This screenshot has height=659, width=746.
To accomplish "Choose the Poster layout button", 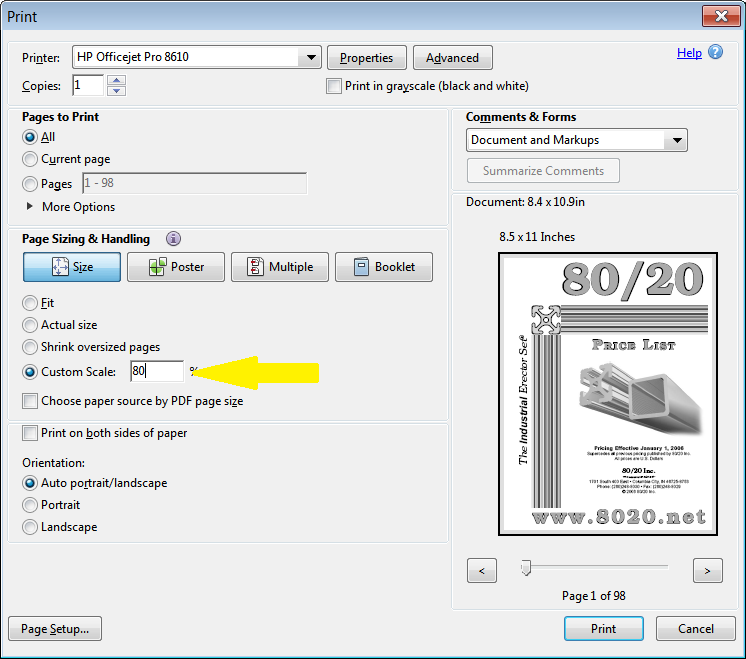I will pyautogui.click(x=176, y=267).
